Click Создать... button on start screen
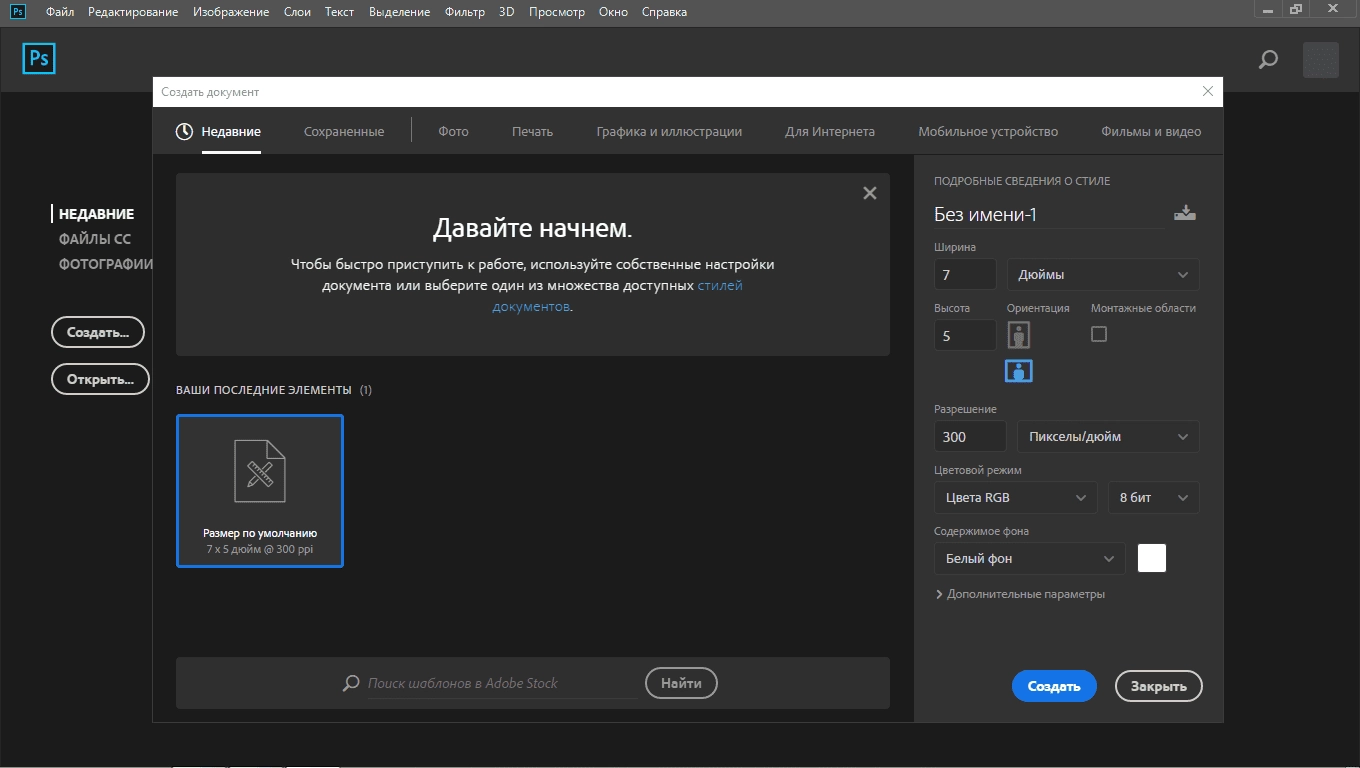The height and width of the screenshot is (768, 1360). point(98,332)
